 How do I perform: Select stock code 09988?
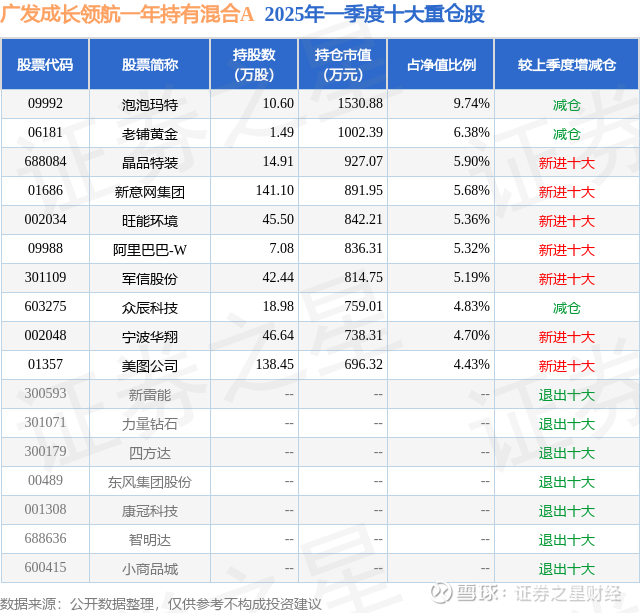tap(45, 249)
